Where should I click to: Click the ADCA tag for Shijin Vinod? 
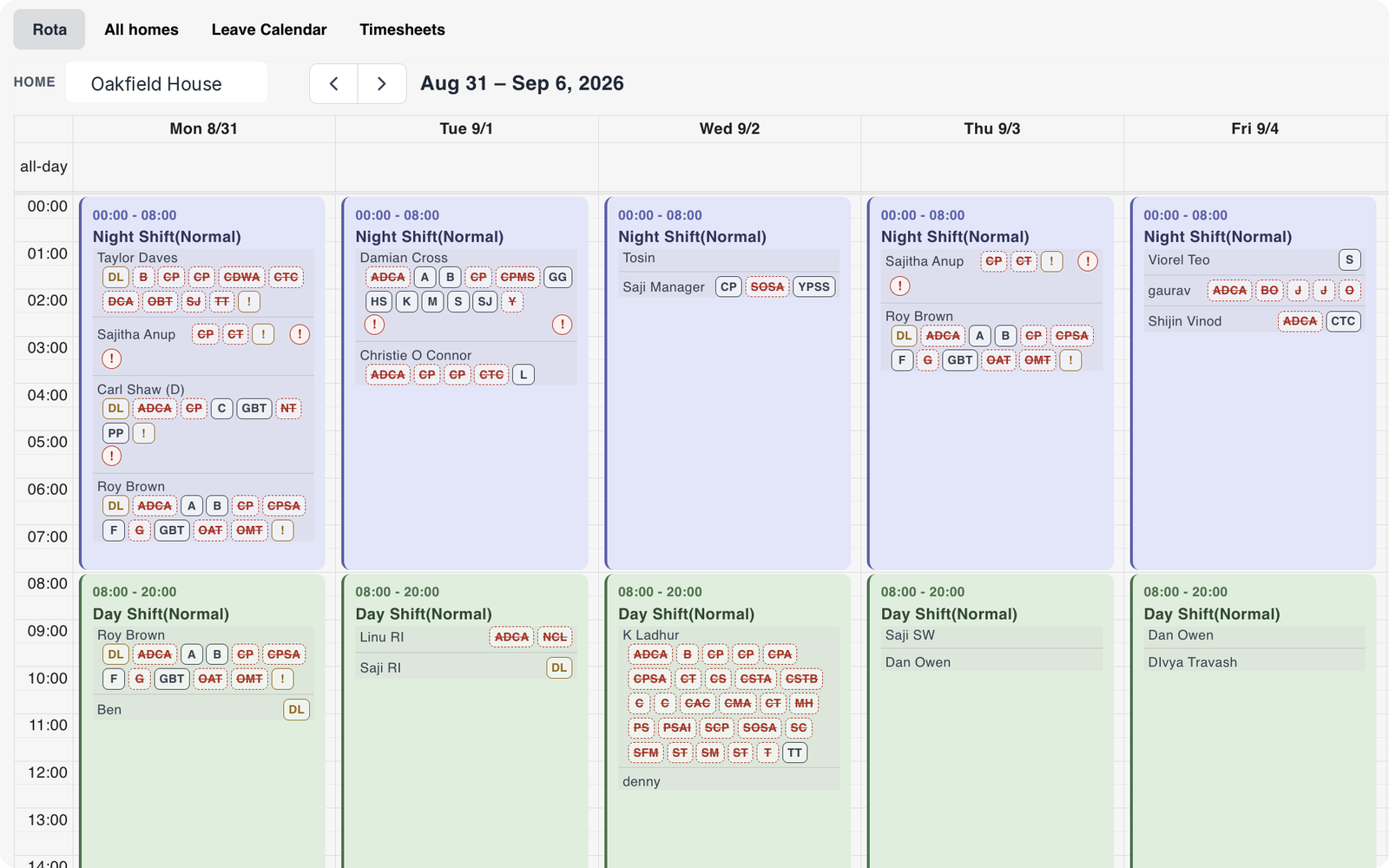pos(1300,321)
